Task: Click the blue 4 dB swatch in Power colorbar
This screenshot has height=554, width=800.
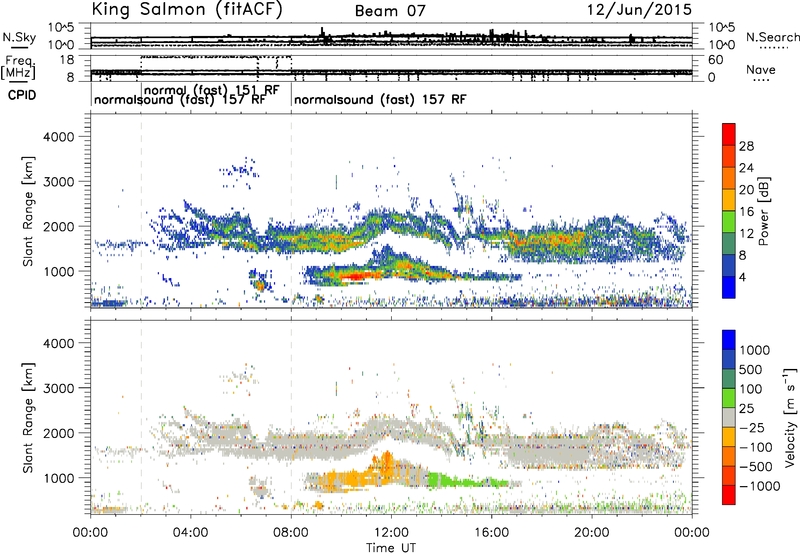Action: [x=729, y=287]
